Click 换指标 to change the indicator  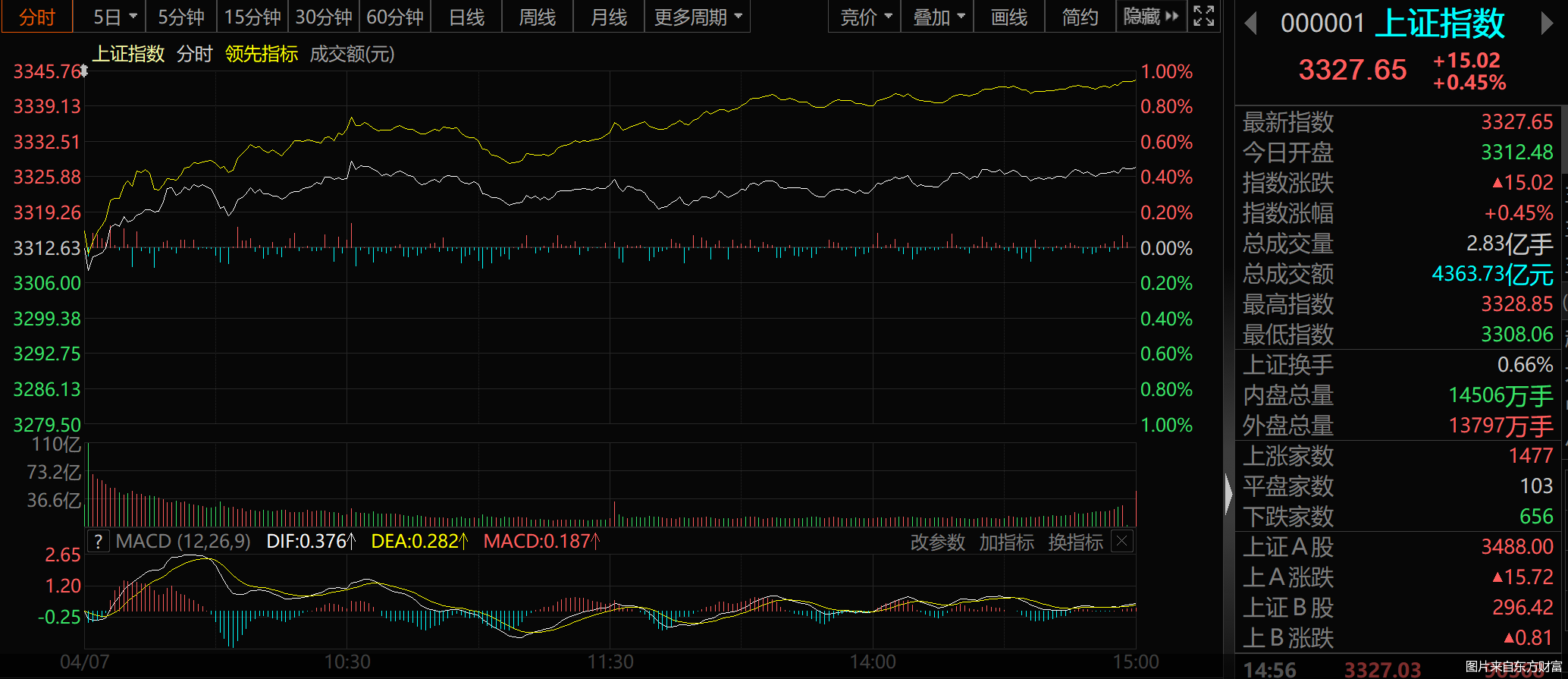point(1075,542)
